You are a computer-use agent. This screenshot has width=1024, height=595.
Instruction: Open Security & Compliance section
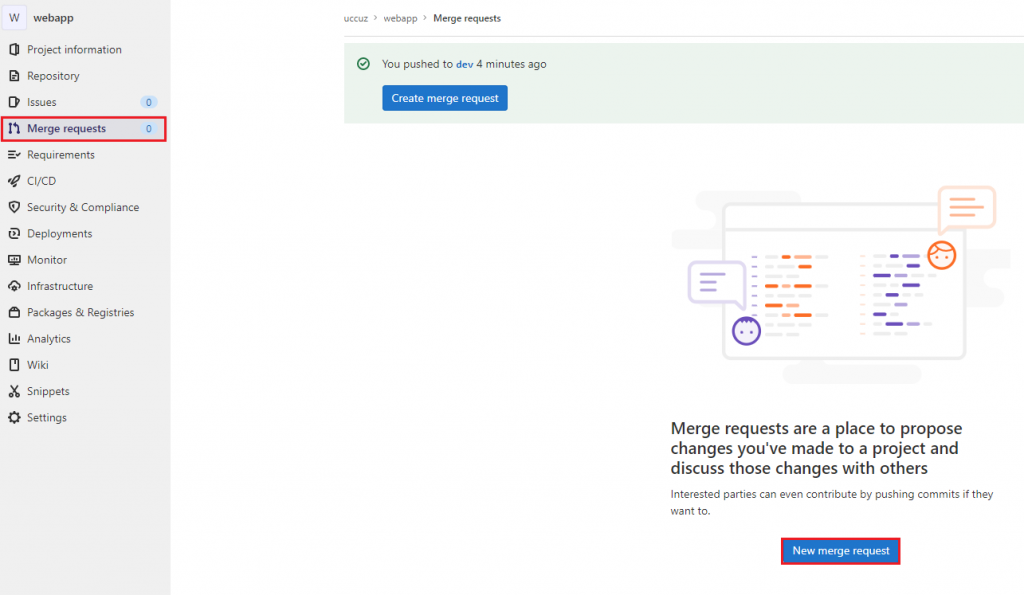(84, 207)
